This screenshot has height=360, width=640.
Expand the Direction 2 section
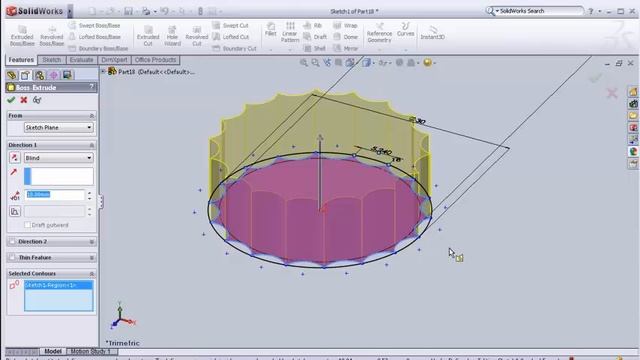click(x=91, y=242)
